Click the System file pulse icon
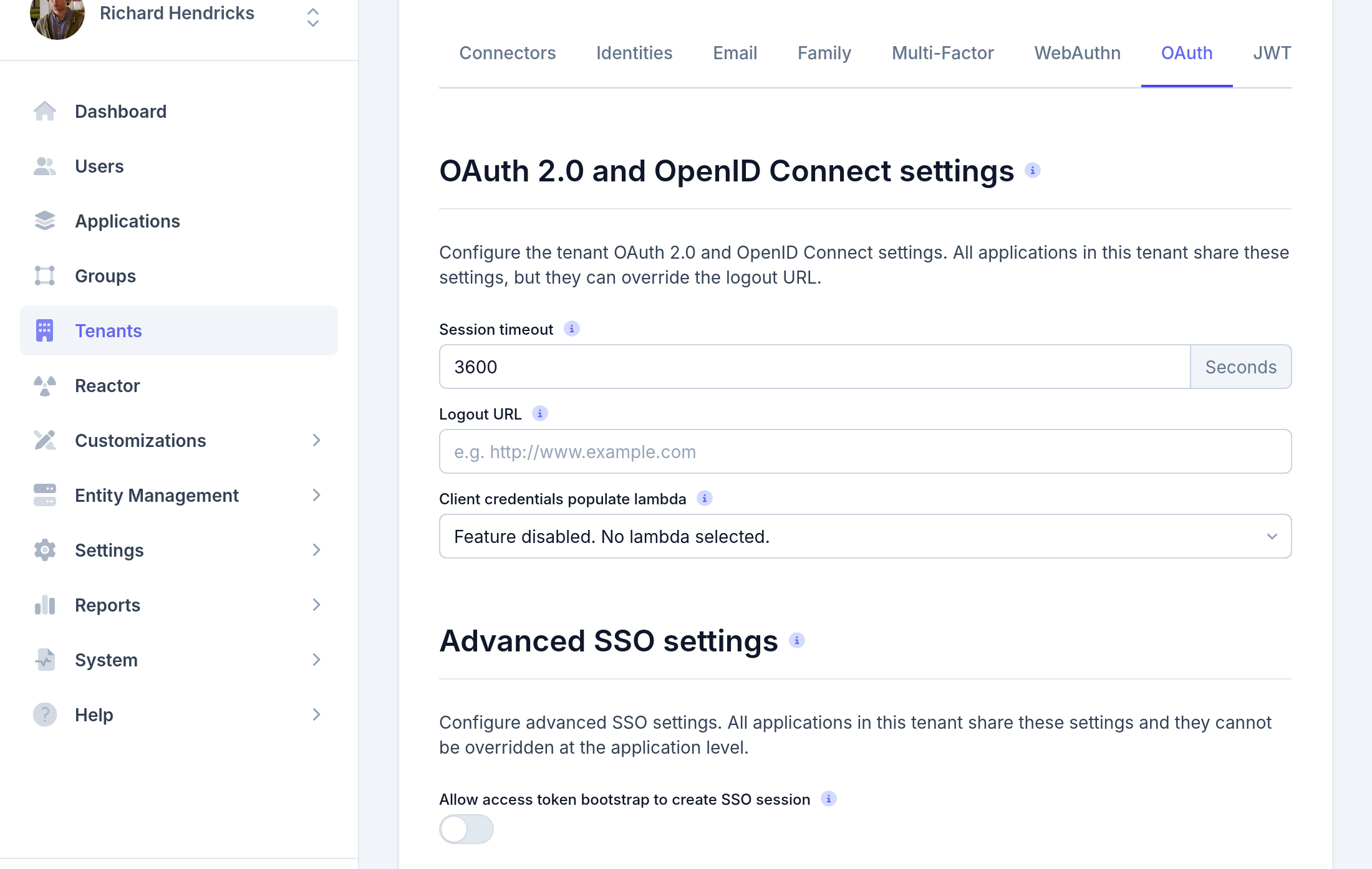The height and width of the screenshot is (869, 1372). (x=45, y=660)
